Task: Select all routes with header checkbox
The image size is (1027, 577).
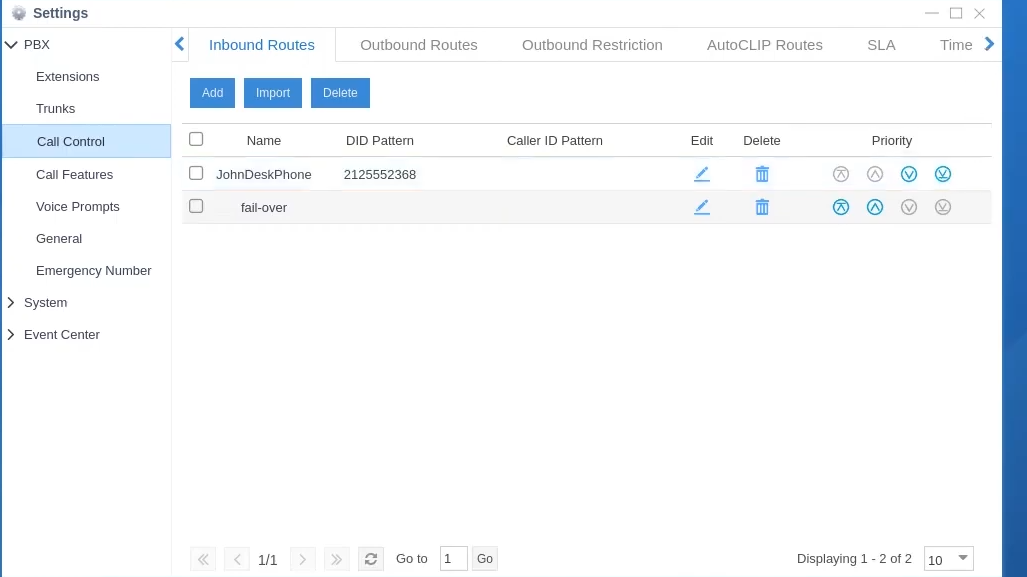Action: [x=196, y=139]
